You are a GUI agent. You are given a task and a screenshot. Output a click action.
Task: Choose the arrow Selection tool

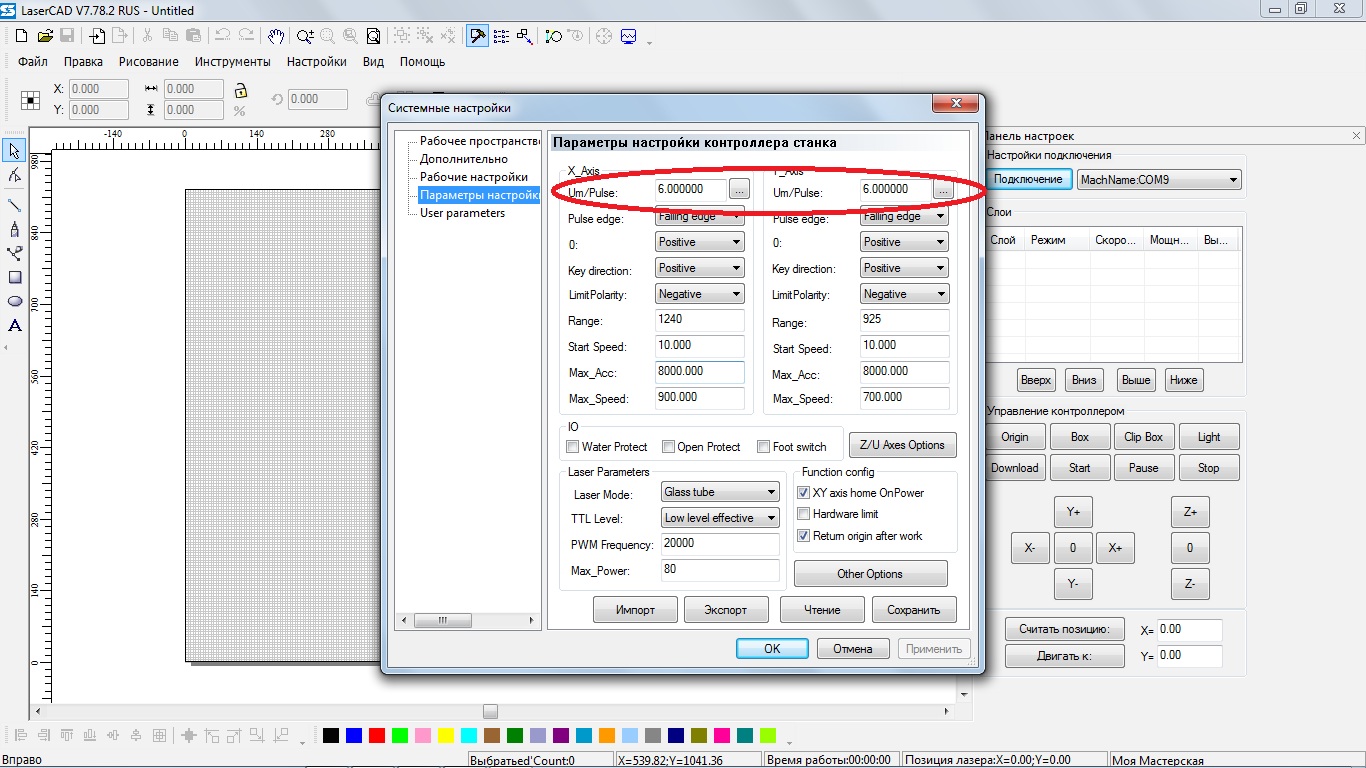[15, 151]
